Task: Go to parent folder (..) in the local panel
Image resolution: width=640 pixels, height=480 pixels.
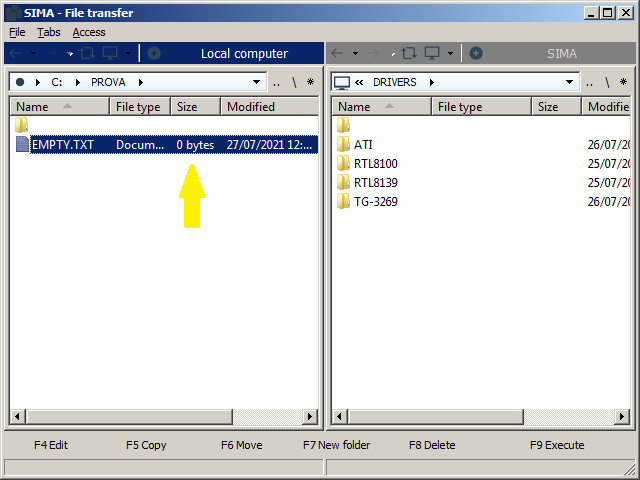Action: click(276, 82)
